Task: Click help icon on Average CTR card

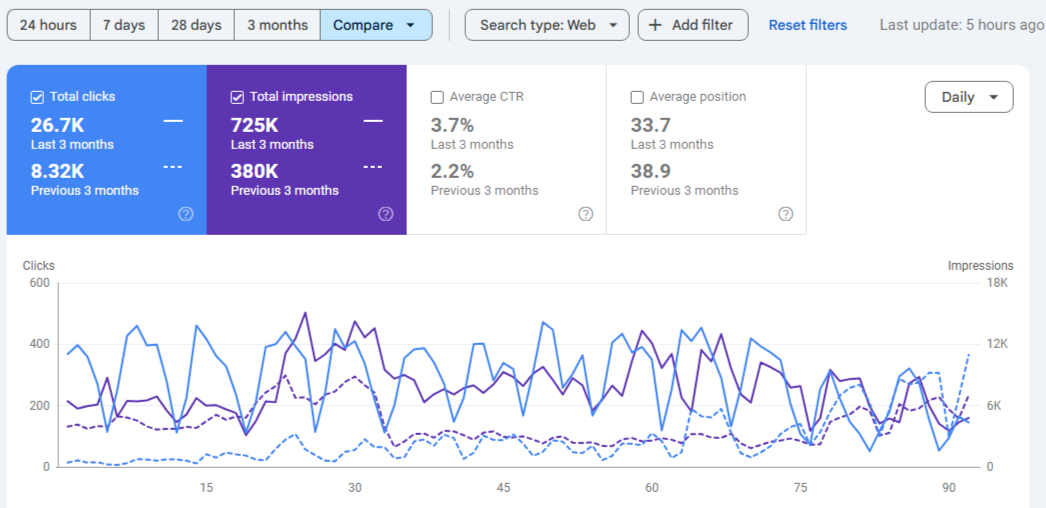Action: tap(585, 214)
